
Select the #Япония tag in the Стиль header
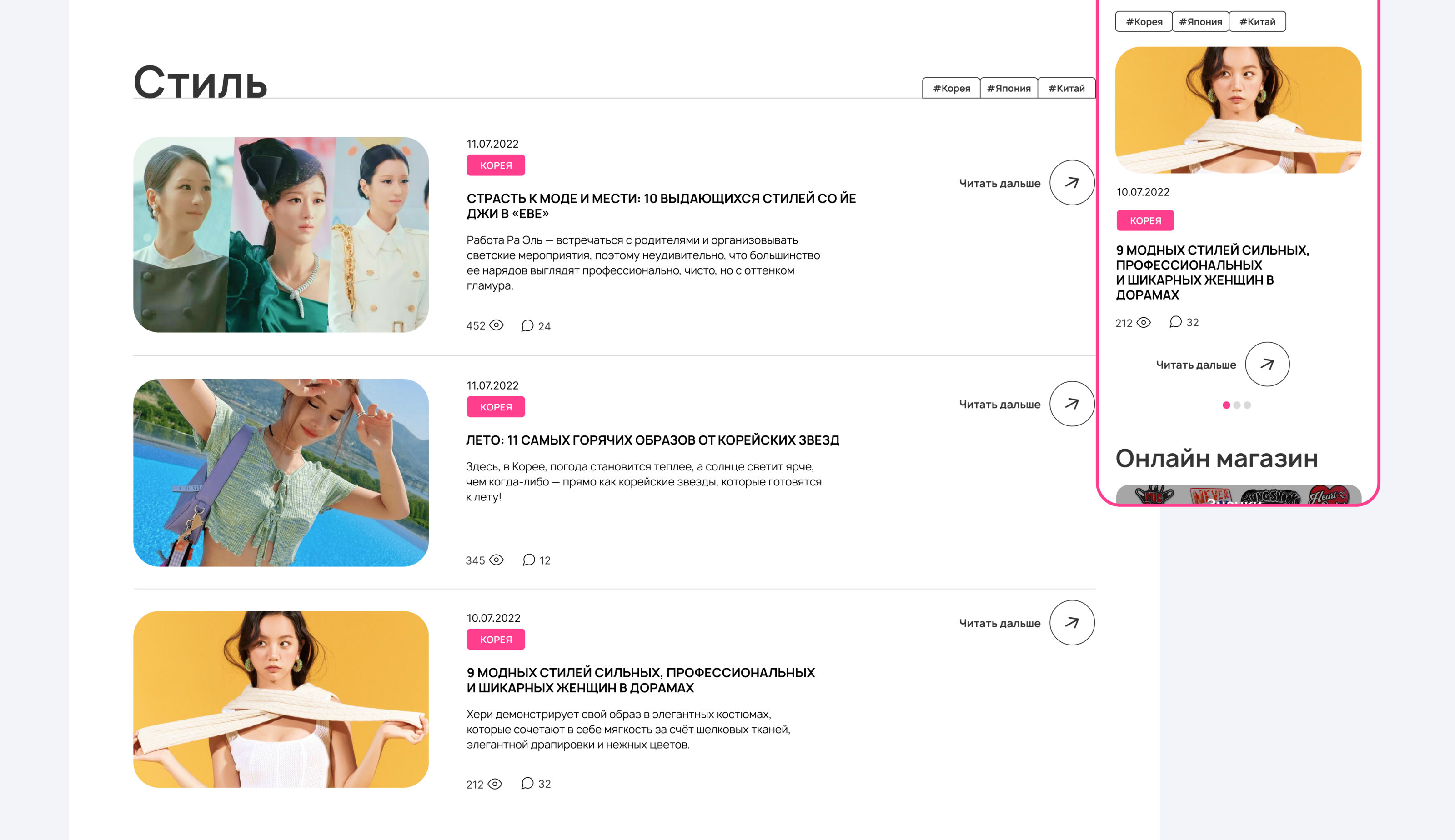coord(1008,88)
